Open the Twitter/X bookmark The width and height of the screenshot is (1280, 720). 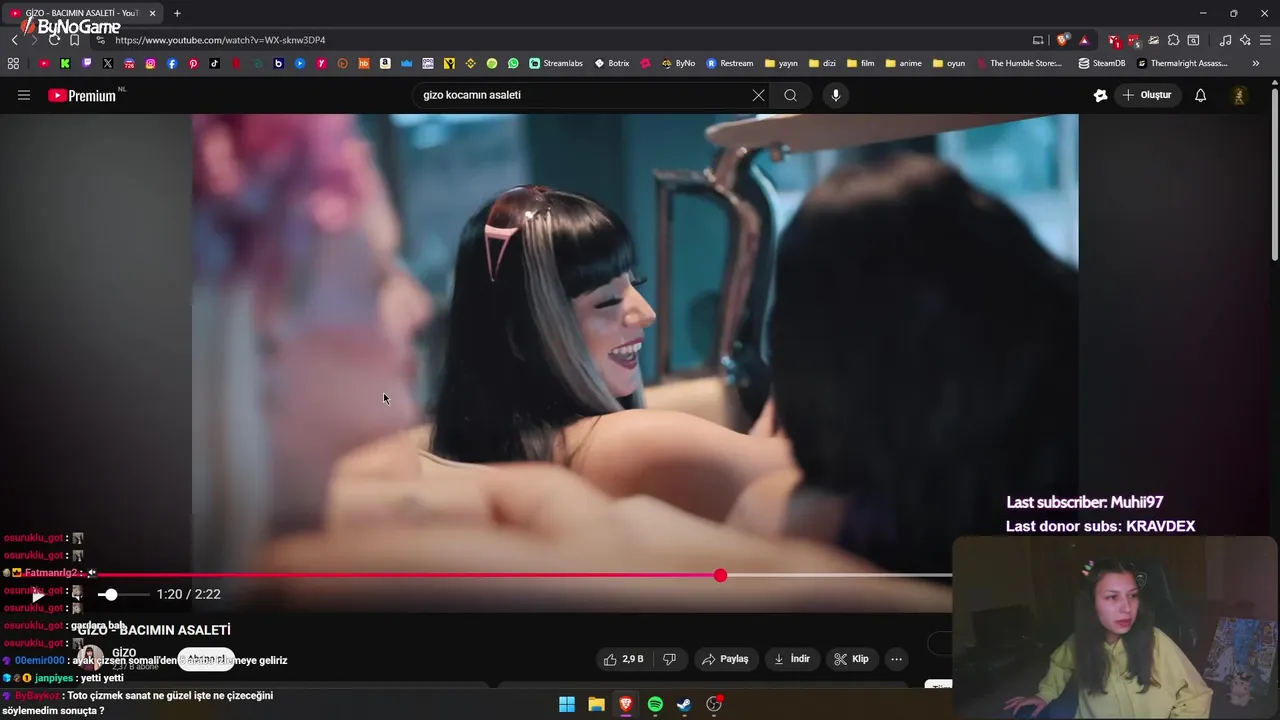(108, 63)
